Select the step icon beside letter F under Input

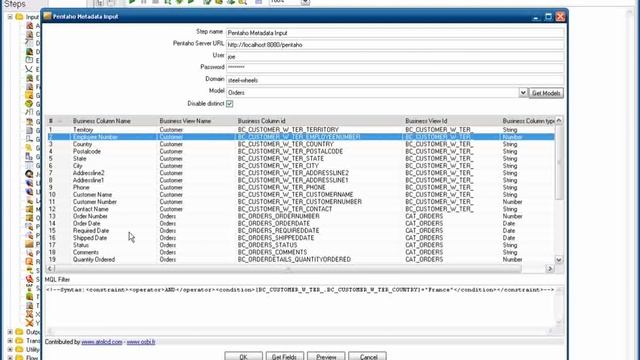point(29,87)
